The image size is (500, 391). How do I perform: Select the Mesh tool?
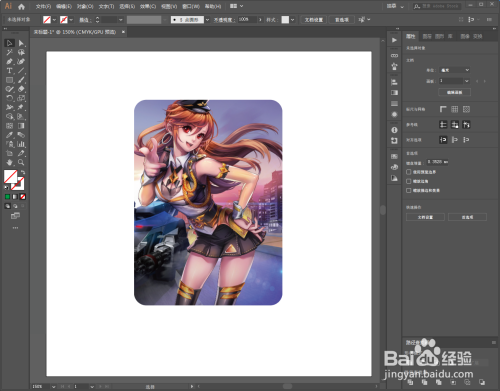(9, 126)
